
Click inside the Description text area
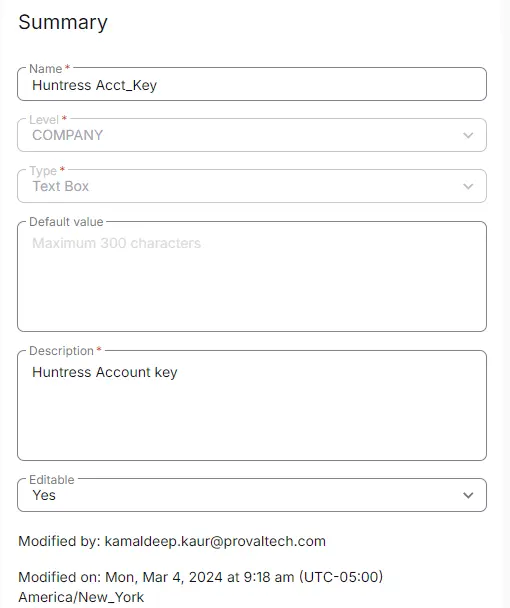(x=252, y=405)
